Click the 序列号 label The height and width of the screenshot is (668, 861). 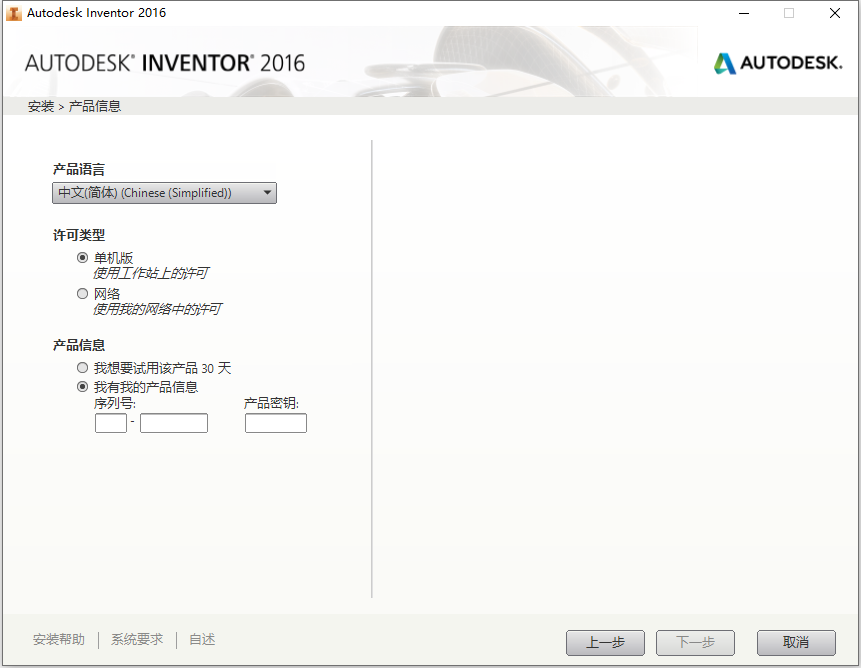(115, 403)
